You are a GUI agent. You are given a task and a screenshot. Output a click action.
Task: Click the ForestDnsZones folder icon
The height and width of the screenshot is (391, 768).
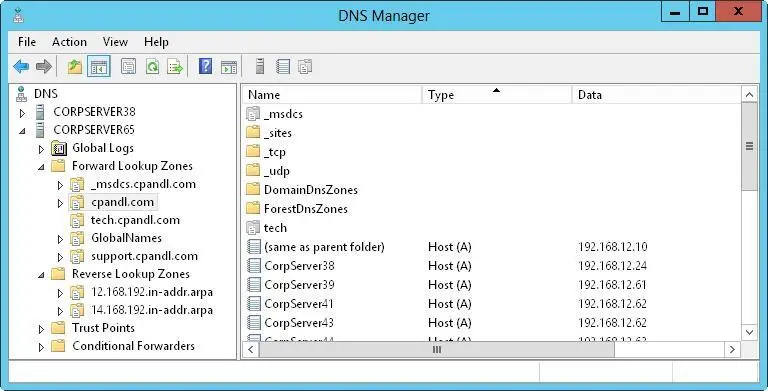tap(253, 209)
